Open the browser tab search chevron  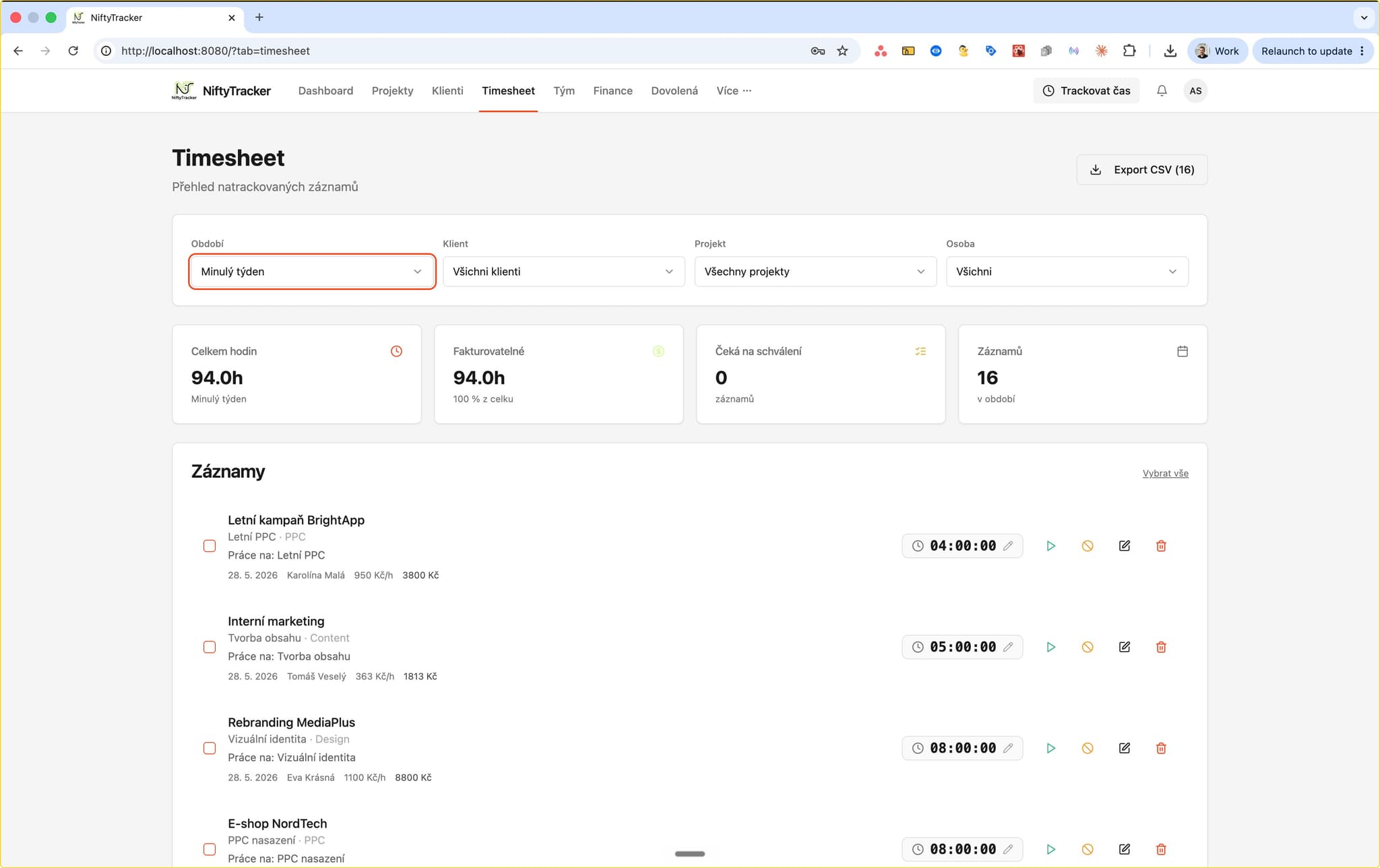(x=1364, y=18)
